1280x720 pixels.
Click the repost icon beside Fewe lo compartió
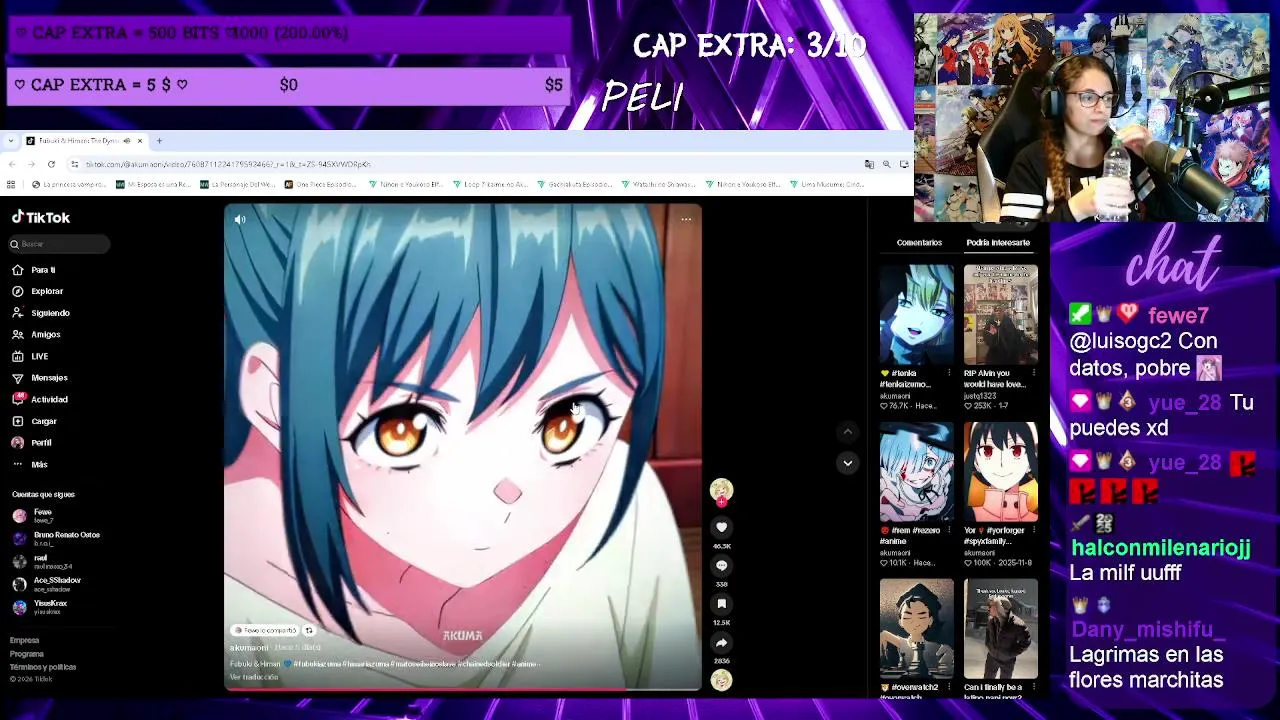(309, 631)
